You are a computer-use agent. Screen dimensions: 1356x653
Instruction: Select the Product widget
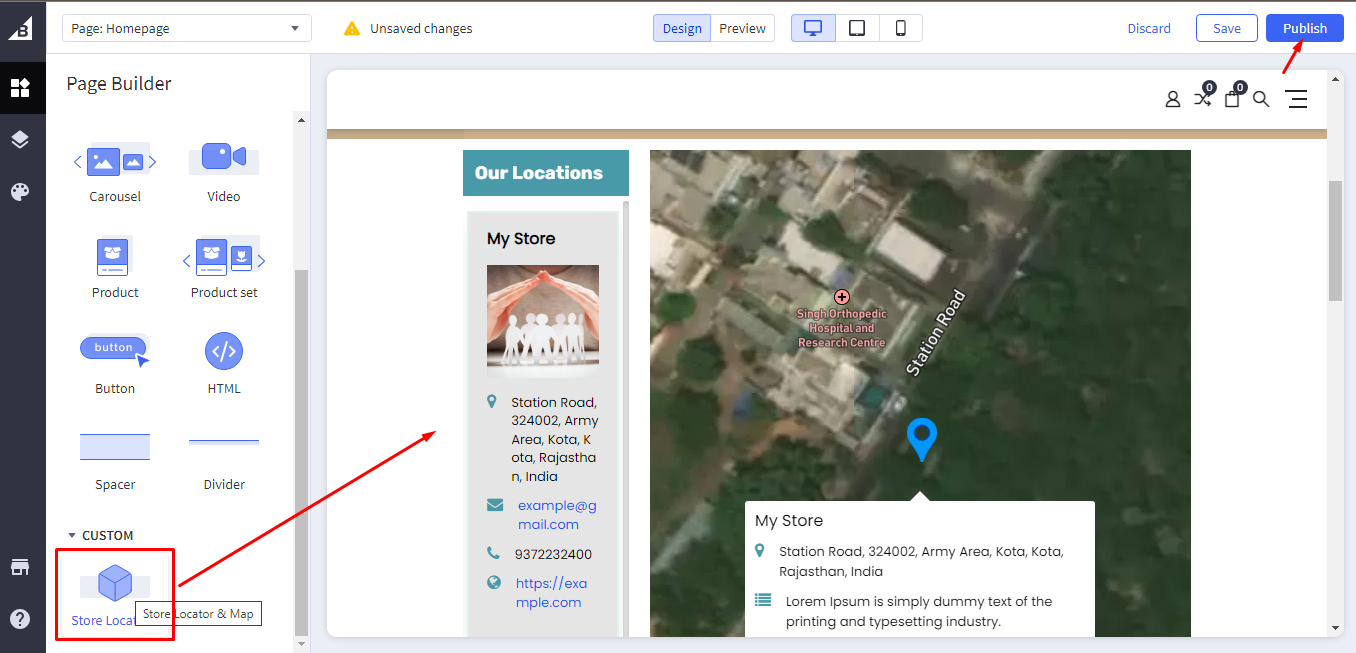click(115, 268)
